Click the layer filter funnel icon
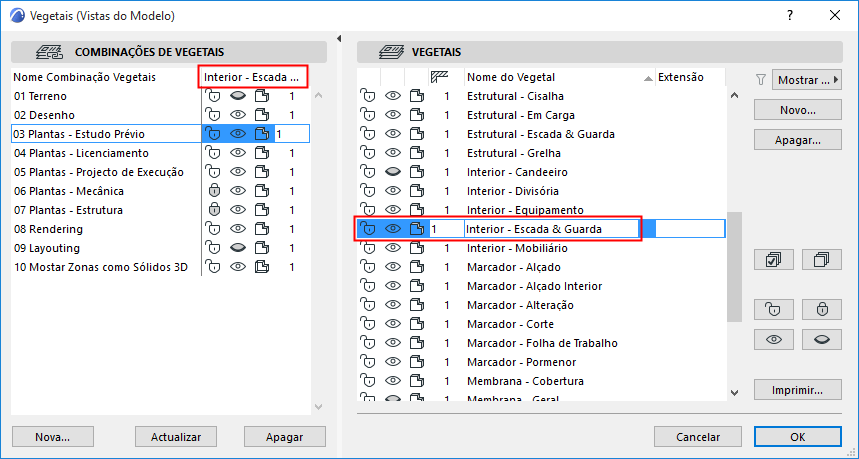 (760, 79)
